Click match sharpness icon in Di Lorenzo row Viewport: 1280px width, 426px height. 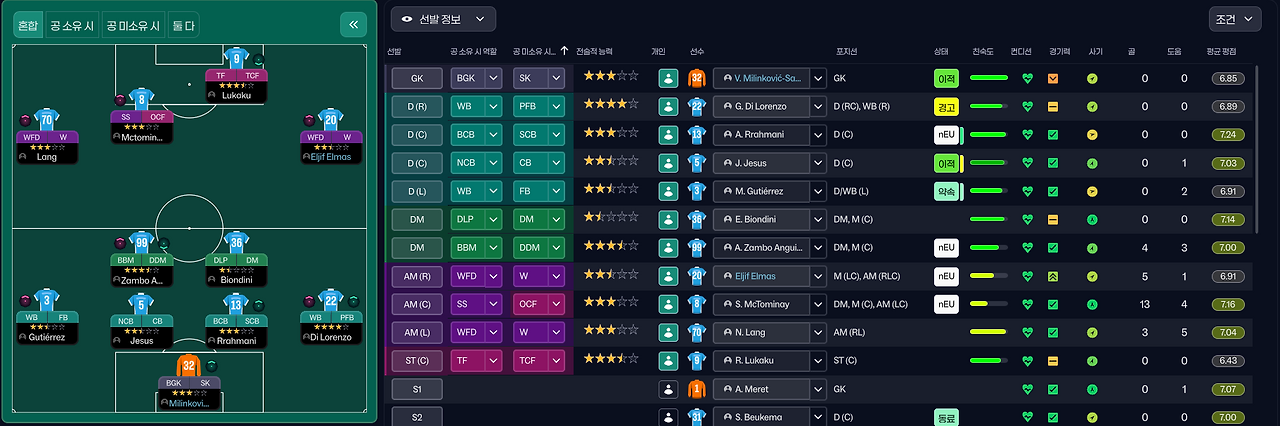point(1053,106)
